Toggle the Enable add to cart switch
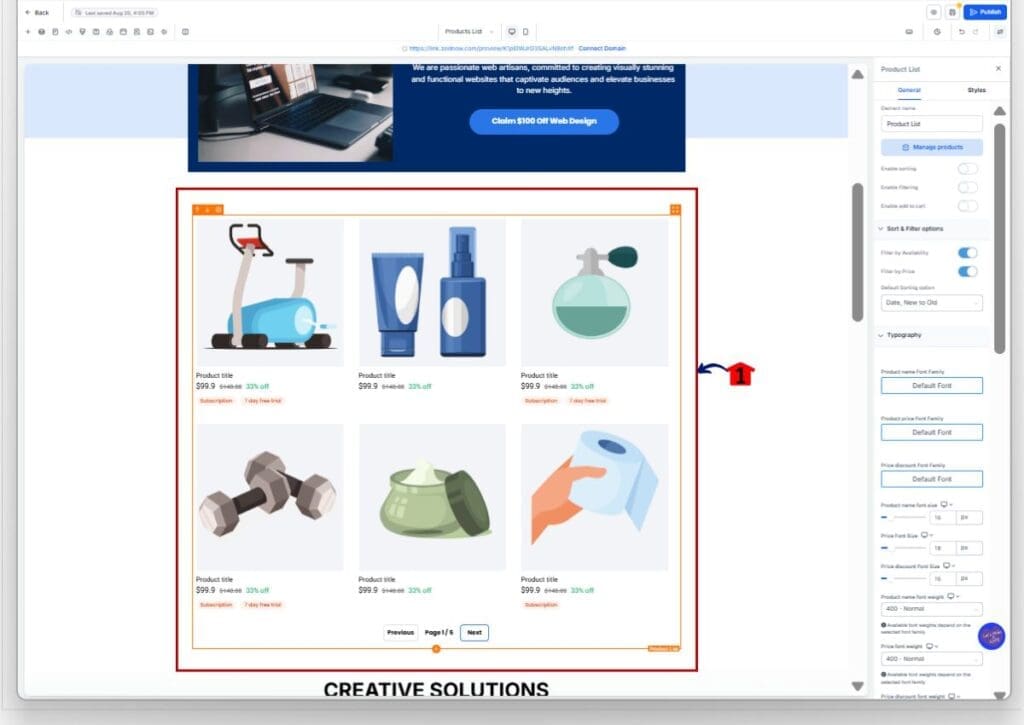The width and height of the screenshot is (1024, 725). 967,206
